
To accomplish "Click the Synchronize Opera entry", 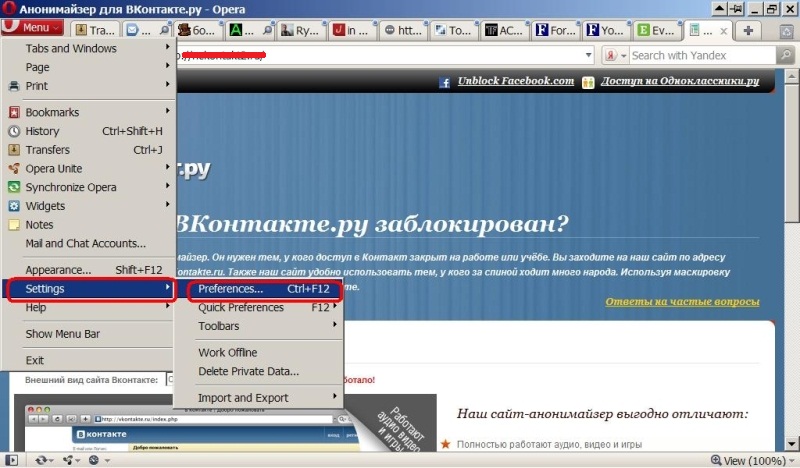I will [x=70, y=187].
